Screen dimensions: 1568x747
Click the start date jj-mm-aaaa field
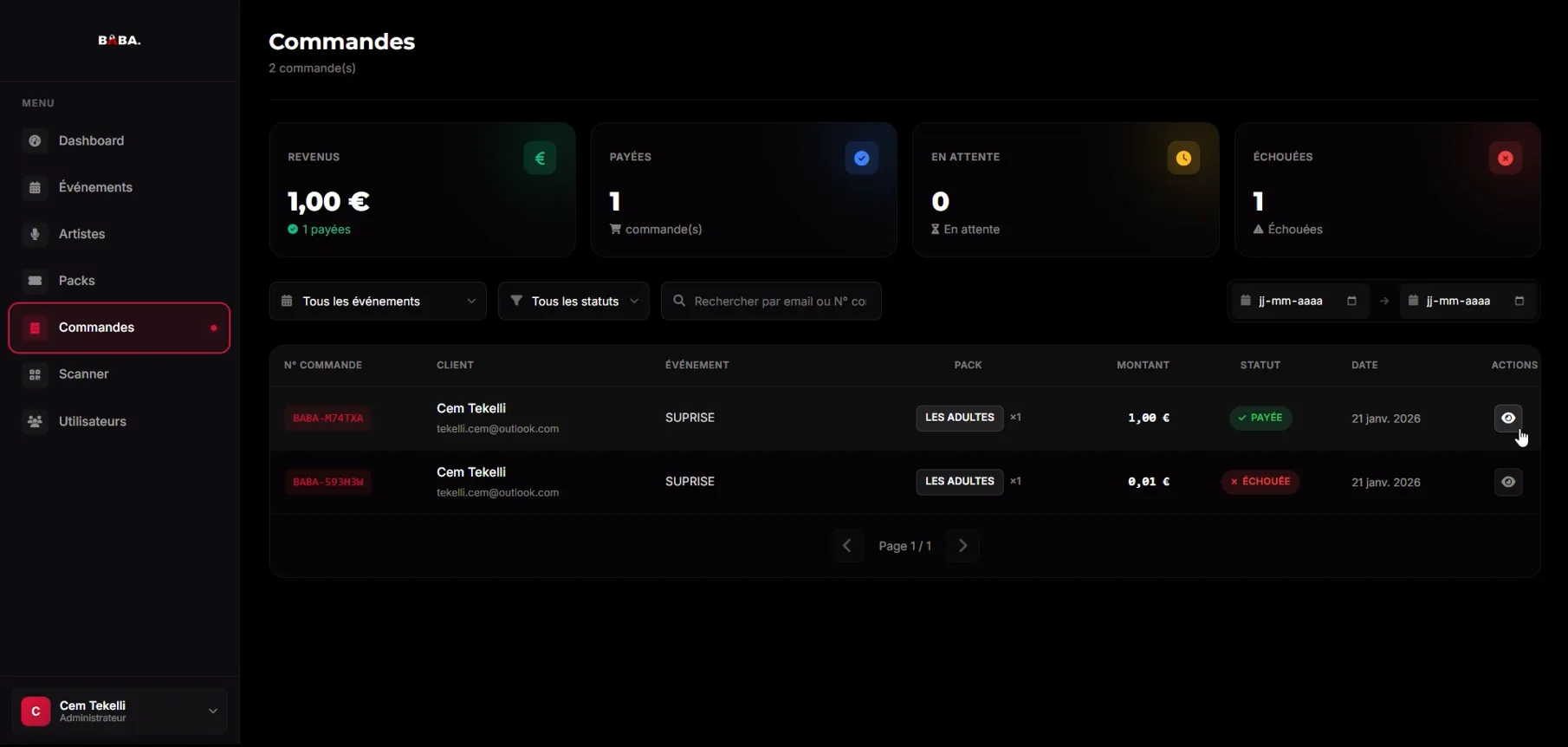click(1299, 301)
